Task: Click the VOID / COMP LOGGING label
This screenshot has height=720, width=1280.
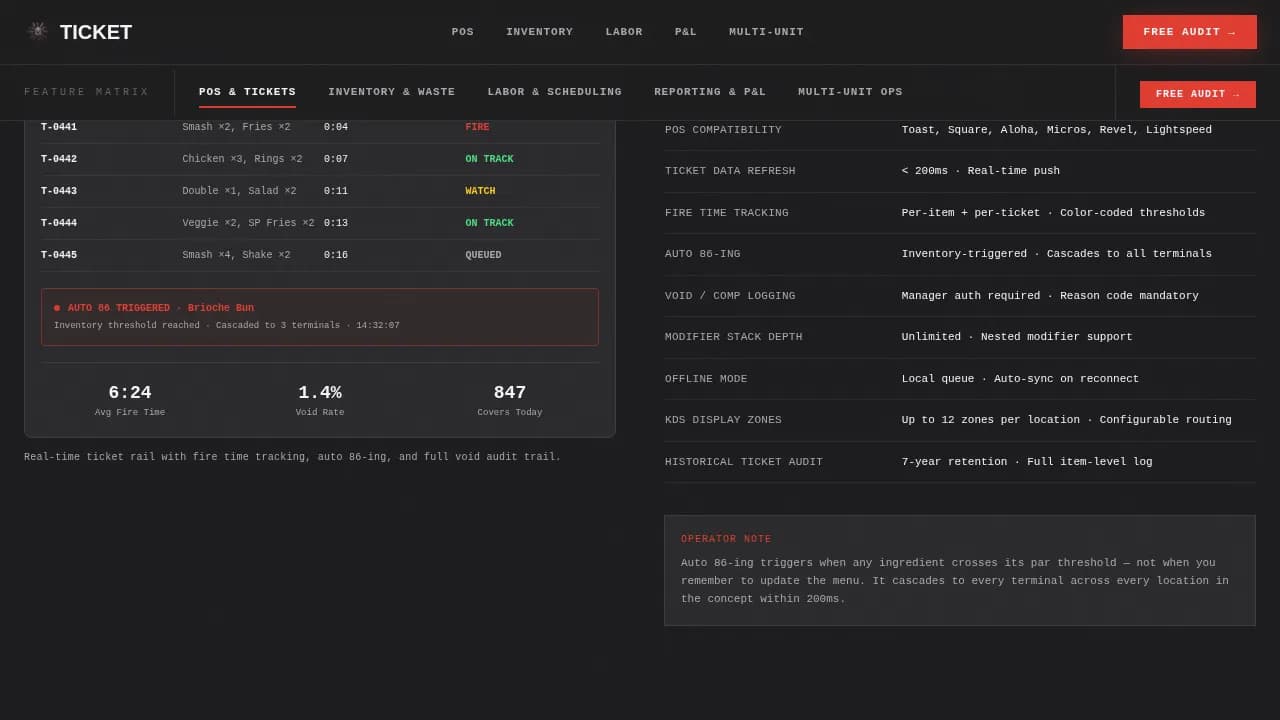Action: (x=730, y=296)
